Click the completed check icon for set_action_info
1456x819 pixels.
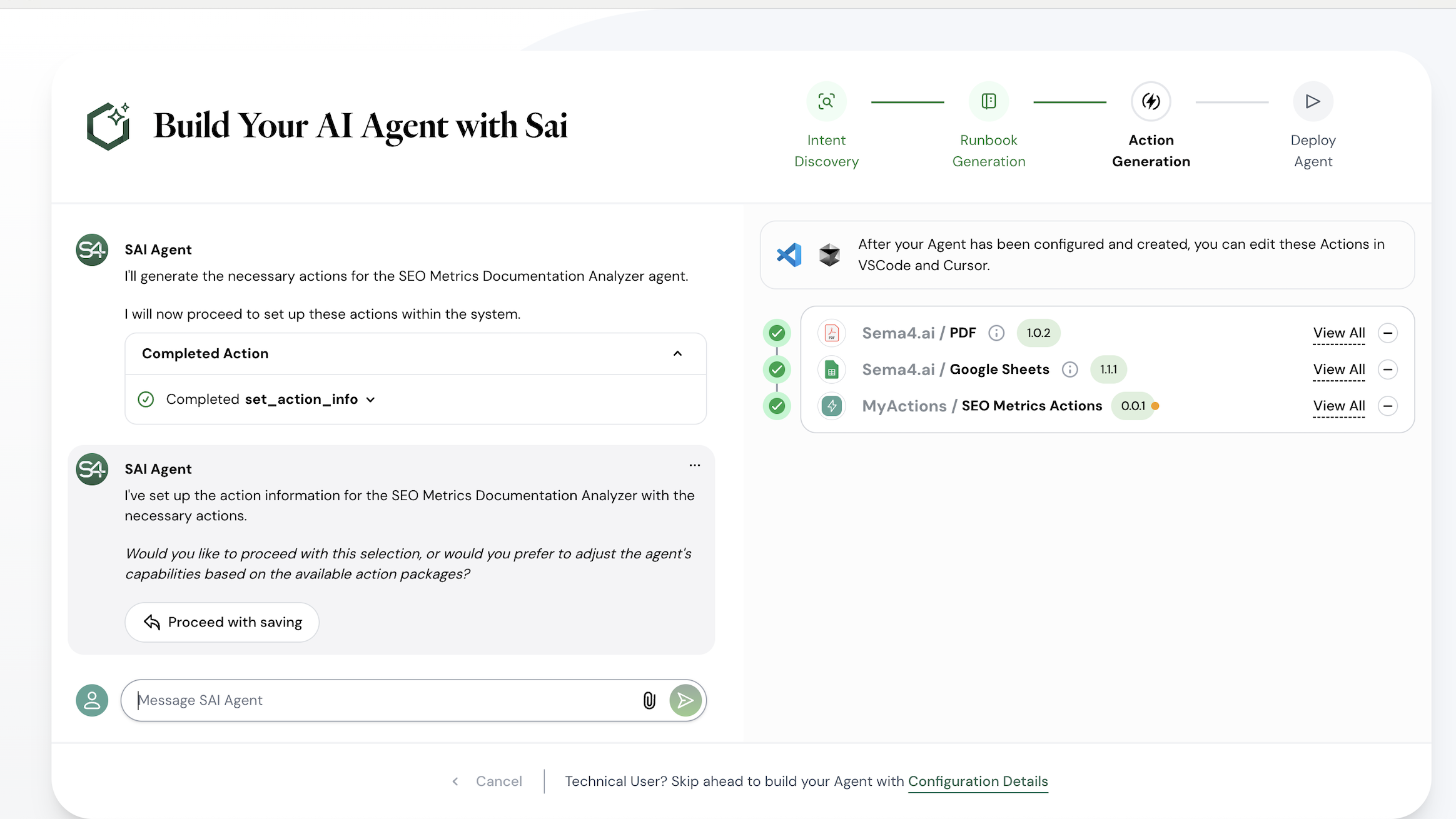pos(146,399)
